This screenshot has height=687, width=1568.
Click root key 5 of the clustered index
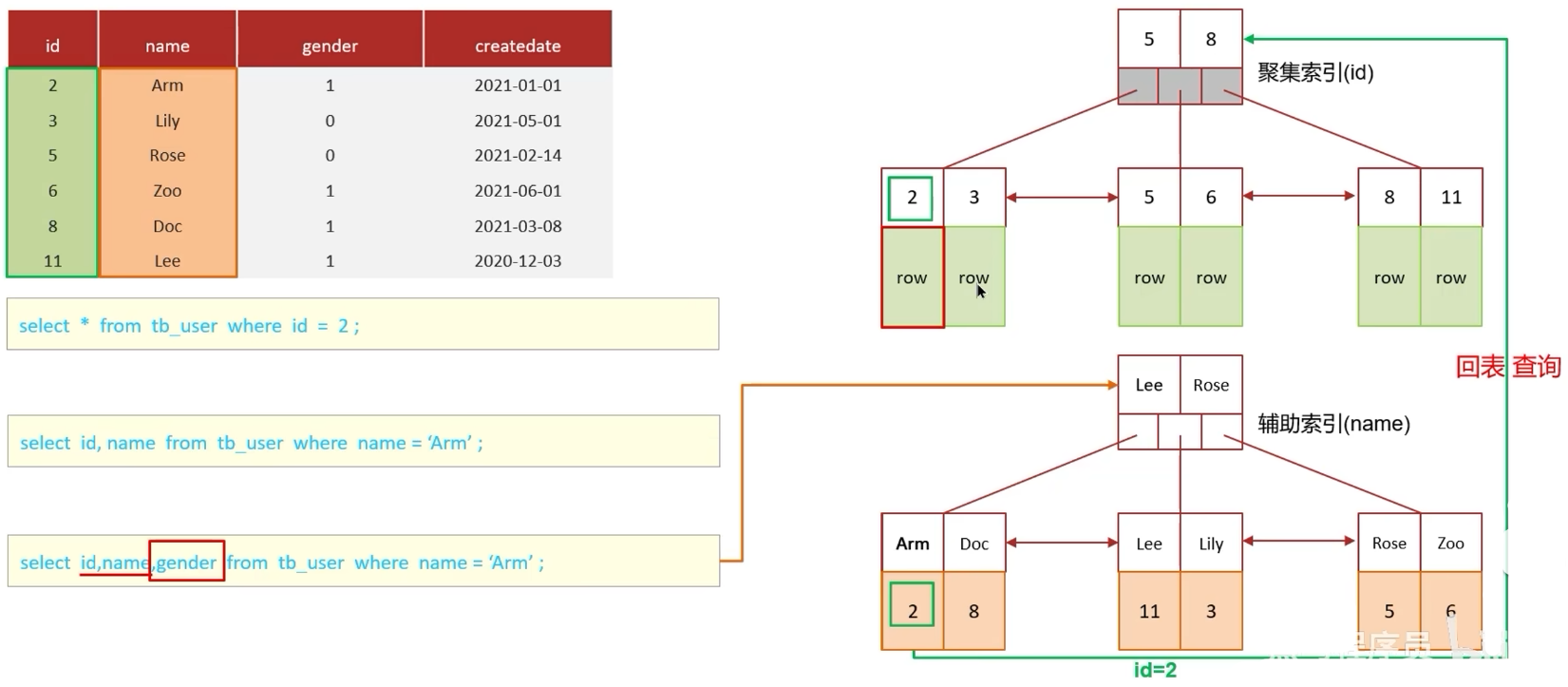click(1149, 39)
